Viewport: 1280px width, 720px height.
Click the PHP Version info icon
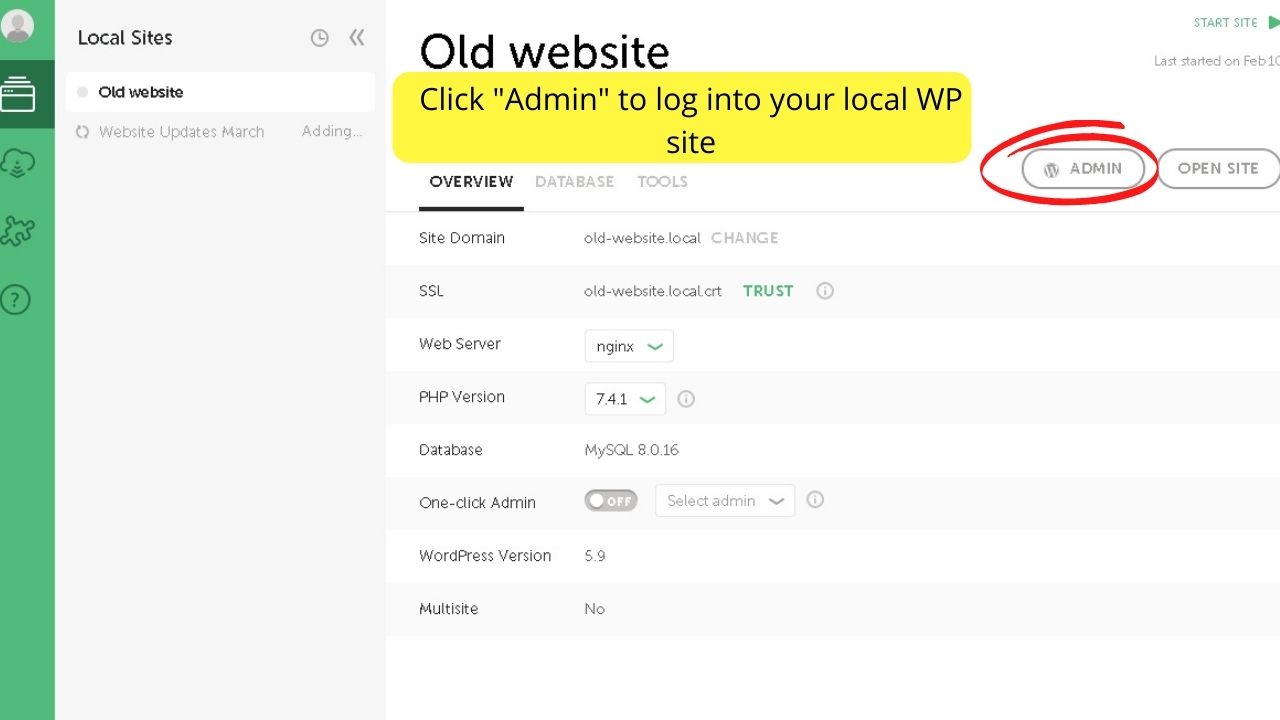(x=686, y=398)
